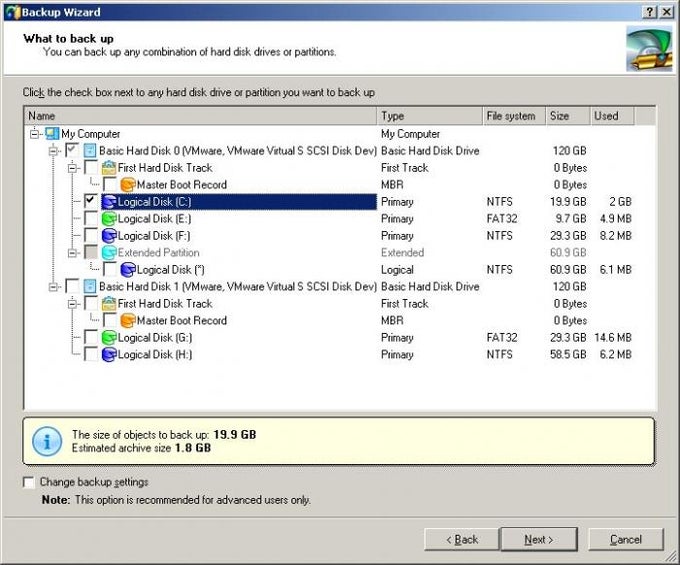Viewport: 680px width, 565px height.
Task: Check the Logical Disk (*) checkbox
Action: 110,270
